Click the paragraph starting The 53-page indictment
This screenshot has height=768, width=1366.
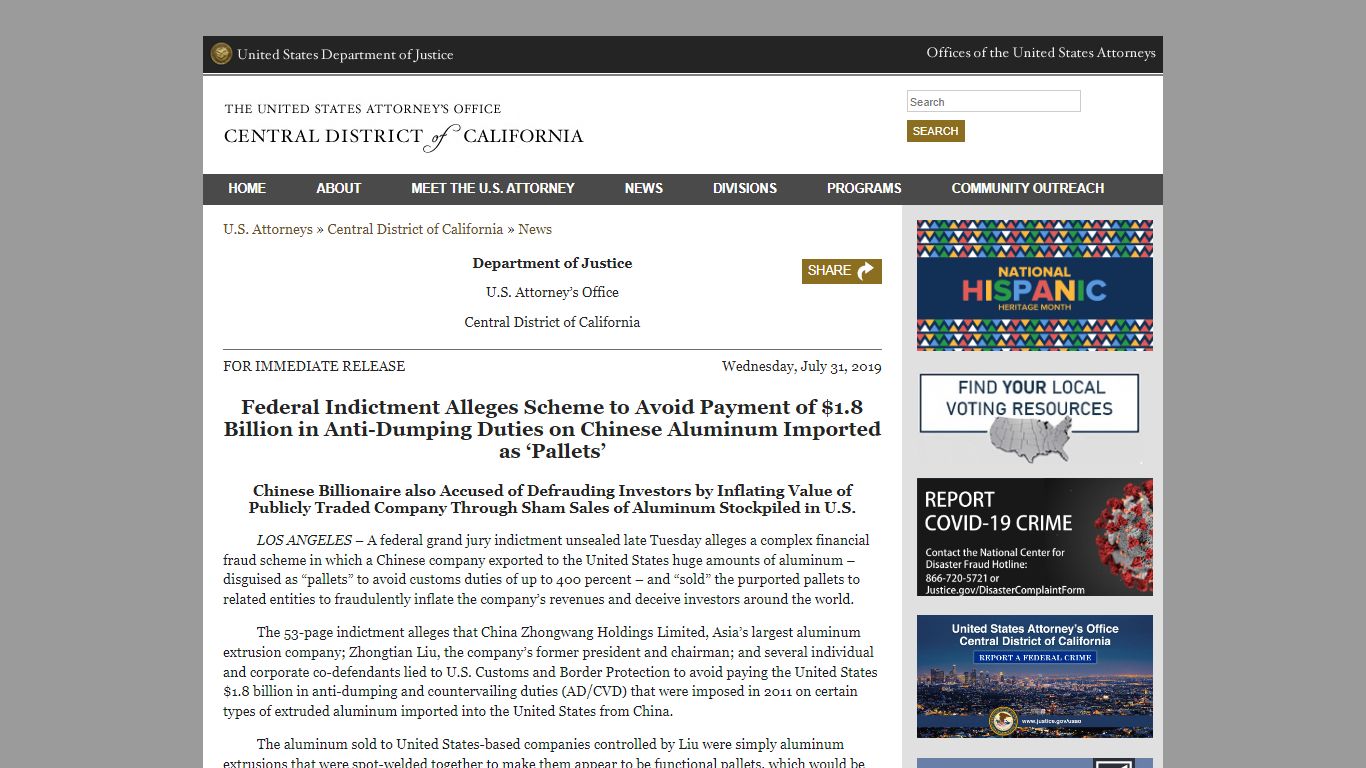pos(551,672)
